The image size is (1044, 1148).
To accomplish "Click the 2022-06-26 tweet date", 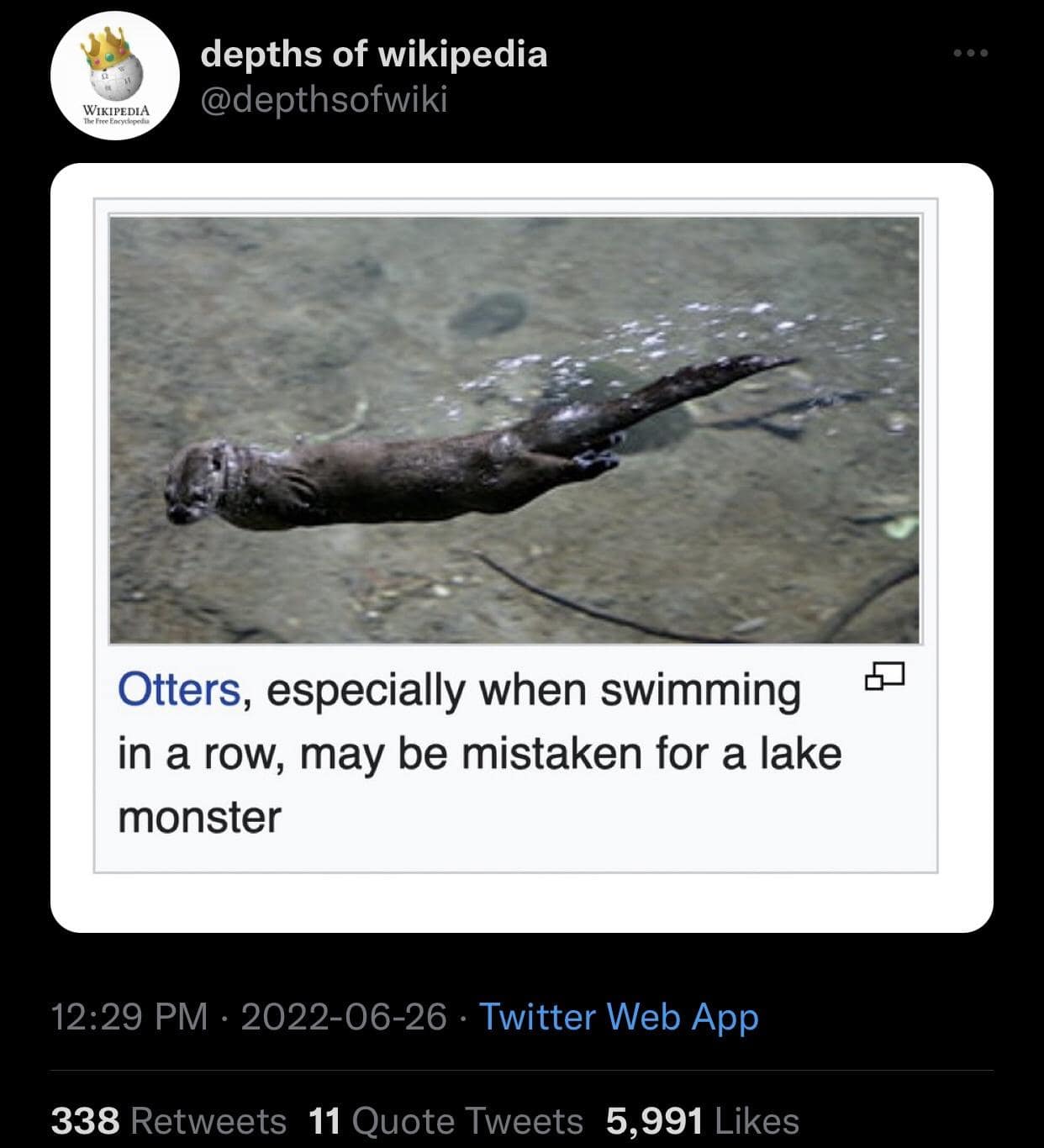I will tap(343, 1016).
